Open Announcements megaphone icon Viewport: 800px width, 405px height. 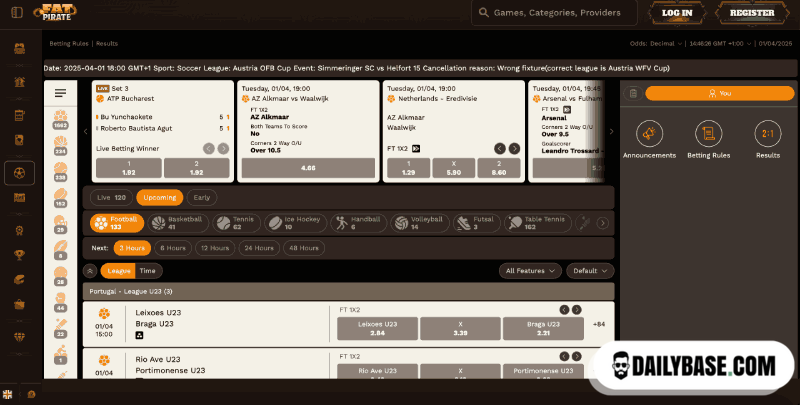click(x=649, y=134)
